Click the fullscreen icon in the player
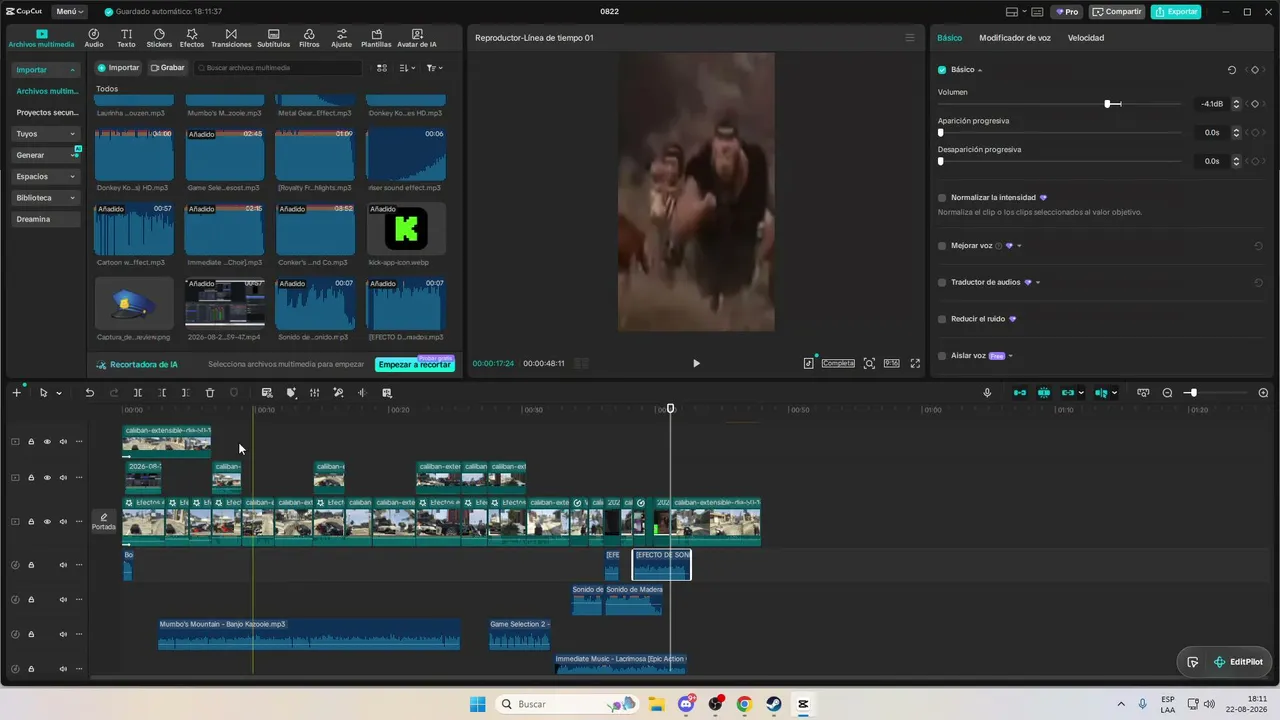Viewport: 1280px width, 720px height. tap(915, 363)
